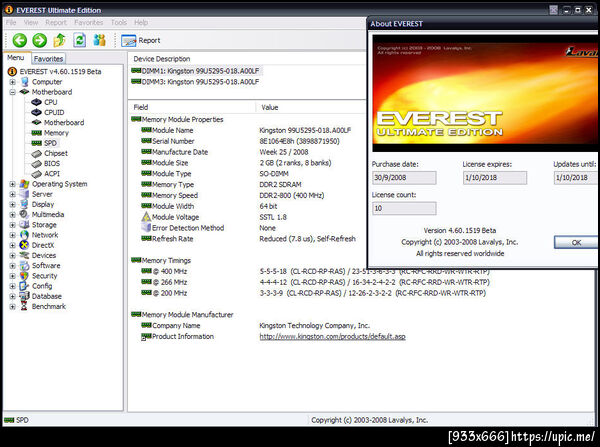Switch to the Menu tab

(16, 58)
